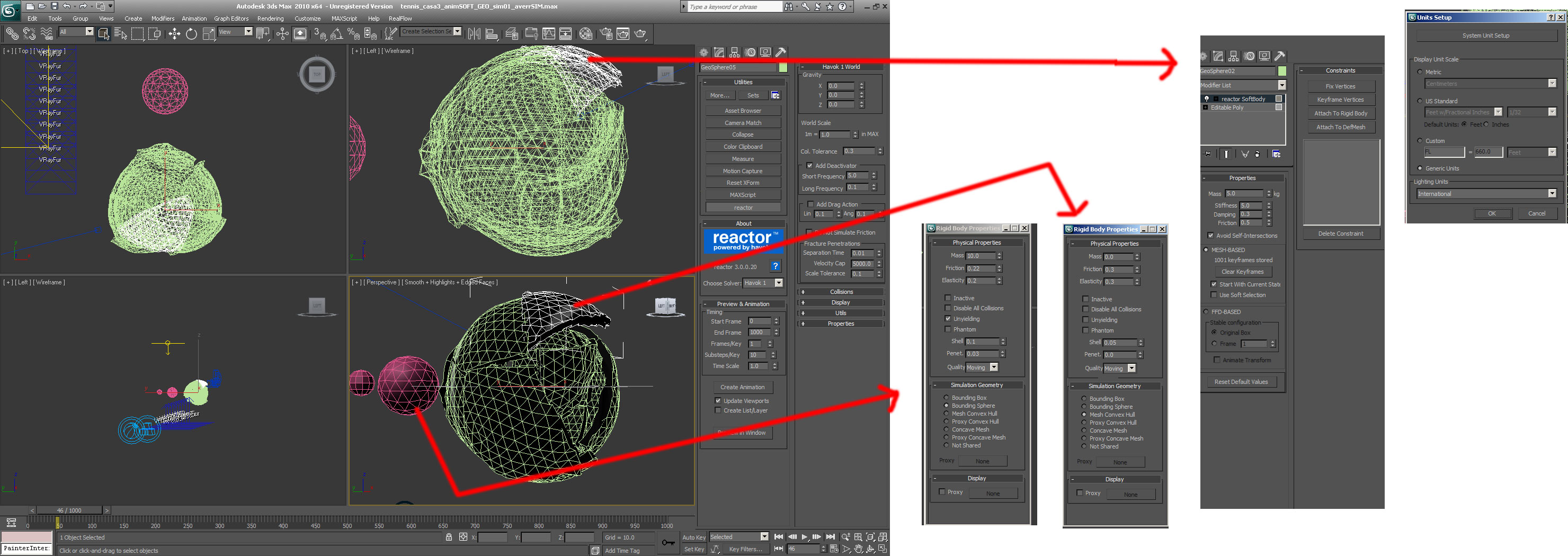Open the Motion command panel tab
Viewport: 1568px width, 556px height.
tap(751, 52)
